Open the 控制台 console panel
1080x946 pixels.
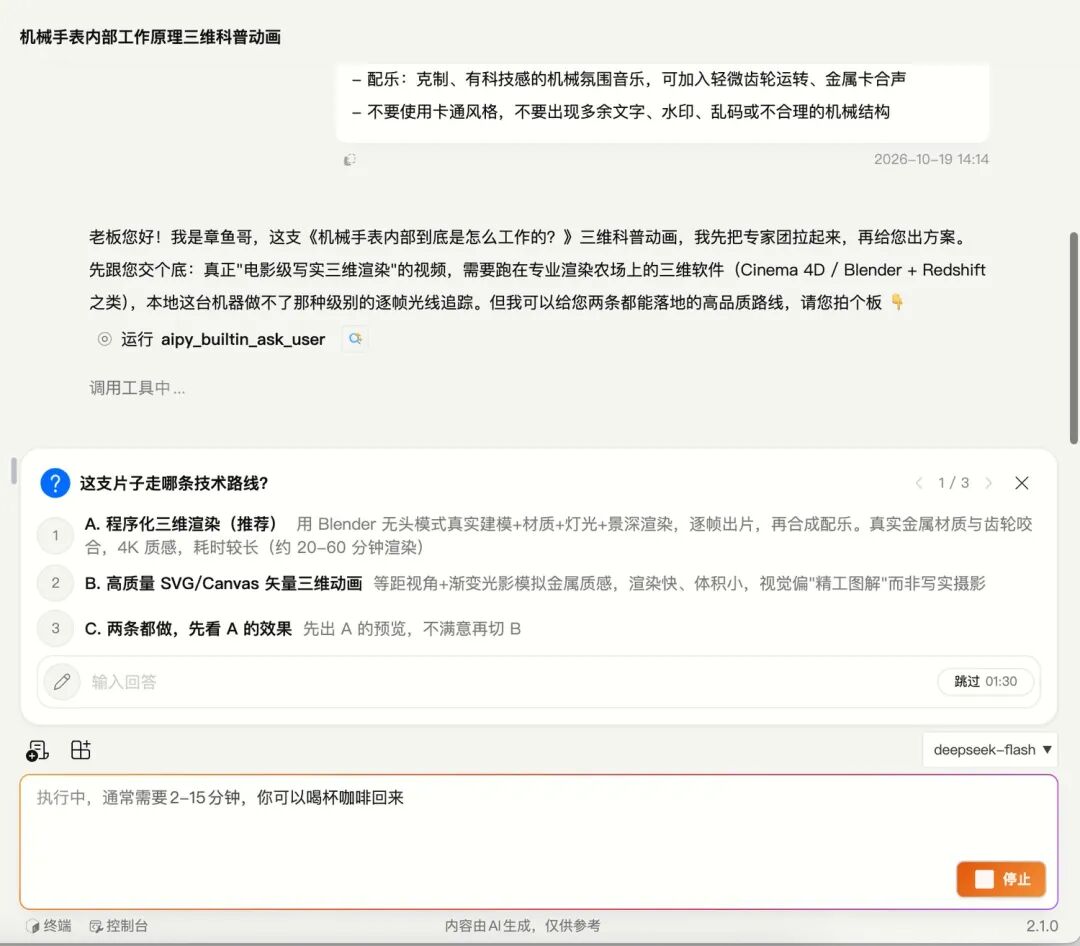point(118,925)
